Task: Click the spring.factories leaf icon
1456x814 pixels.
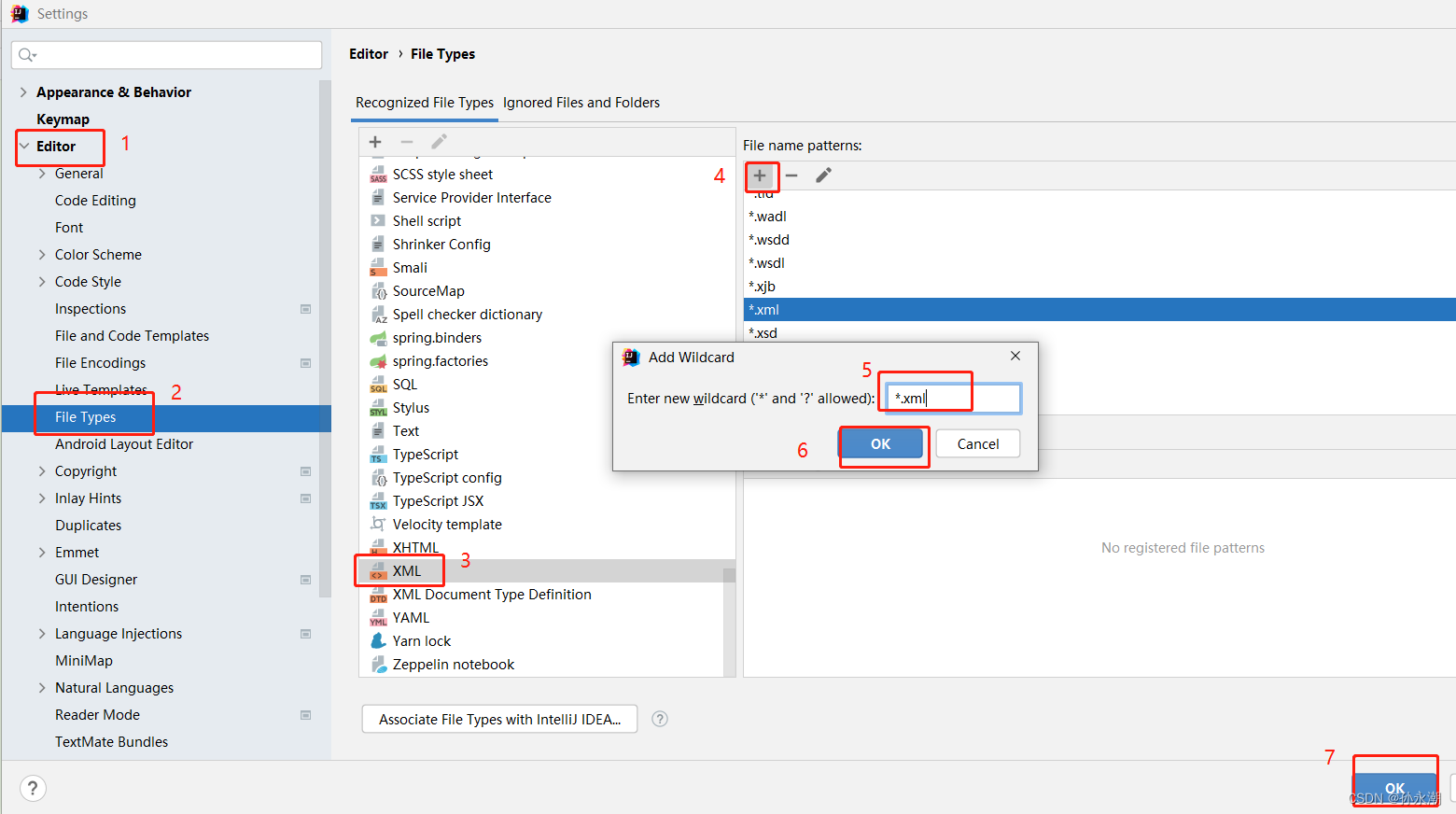Action: point(378,361)
